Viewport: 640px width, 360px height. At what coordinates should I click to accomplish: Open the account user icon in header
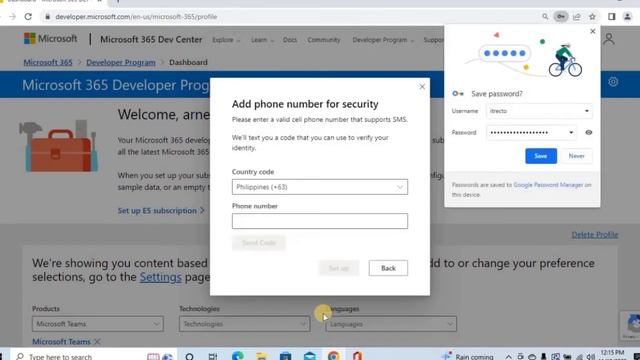click(x=609, y=39)
